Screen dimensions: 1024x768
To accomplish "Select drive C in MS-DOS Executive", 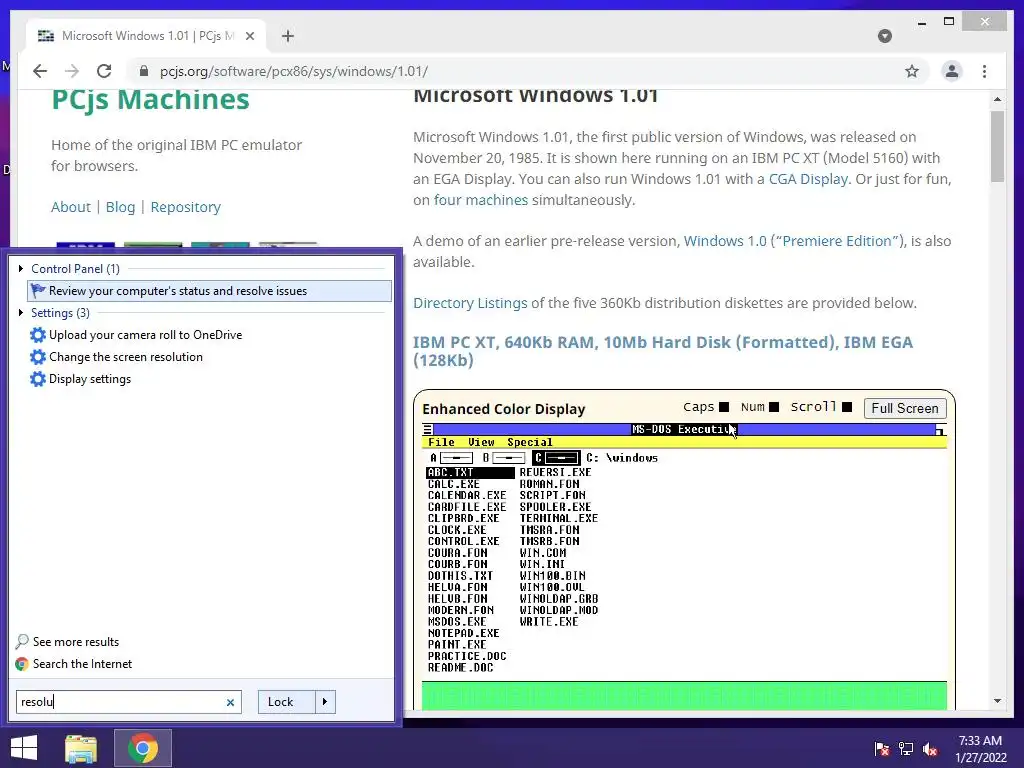I will point(556,458).
